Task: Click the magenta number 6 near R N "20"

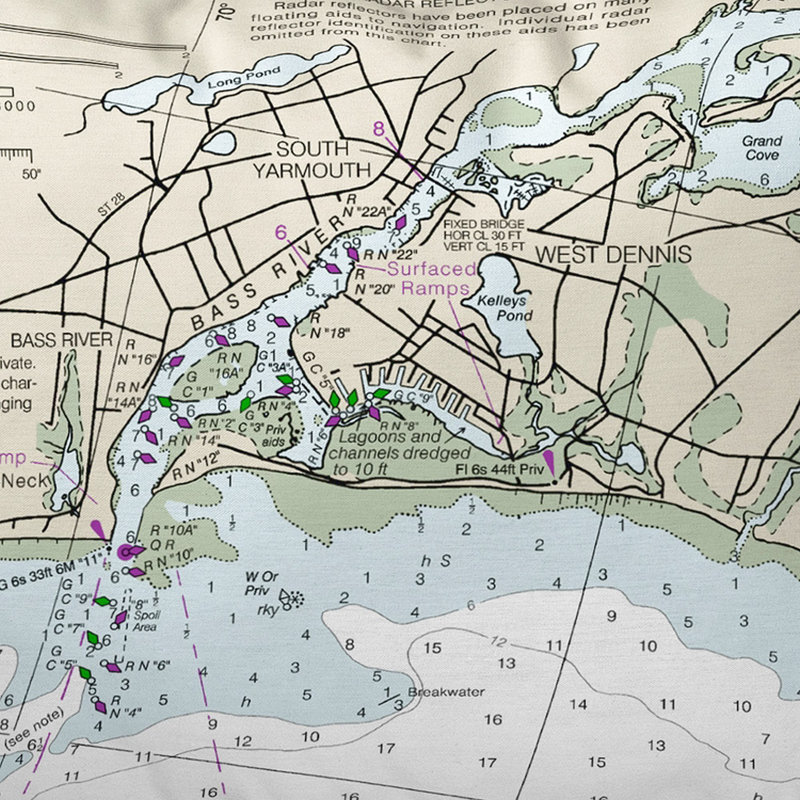Action: tap(281, 233)
